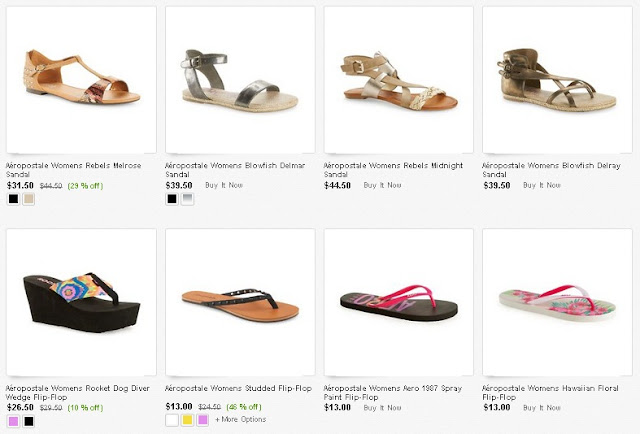The height and width of the screenshot is (434, 640).
Task: Click Buy It Now for Rebels Midnight Sandal
Action: [x=383, y=185]
